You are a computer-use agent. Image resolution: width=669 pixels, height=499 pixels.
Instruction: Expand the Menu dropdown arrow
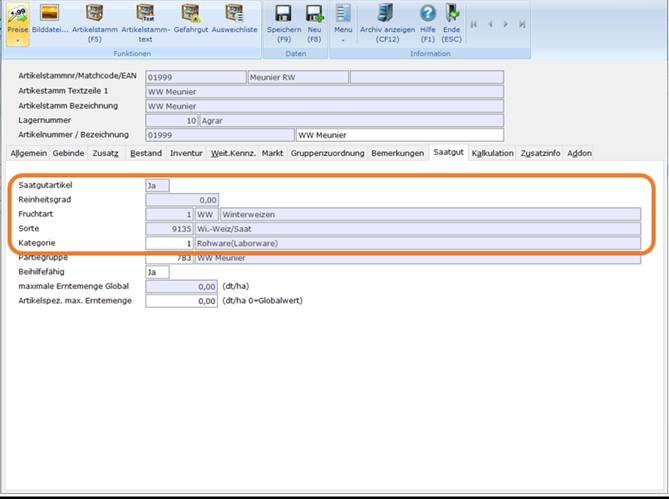point(343,41)
